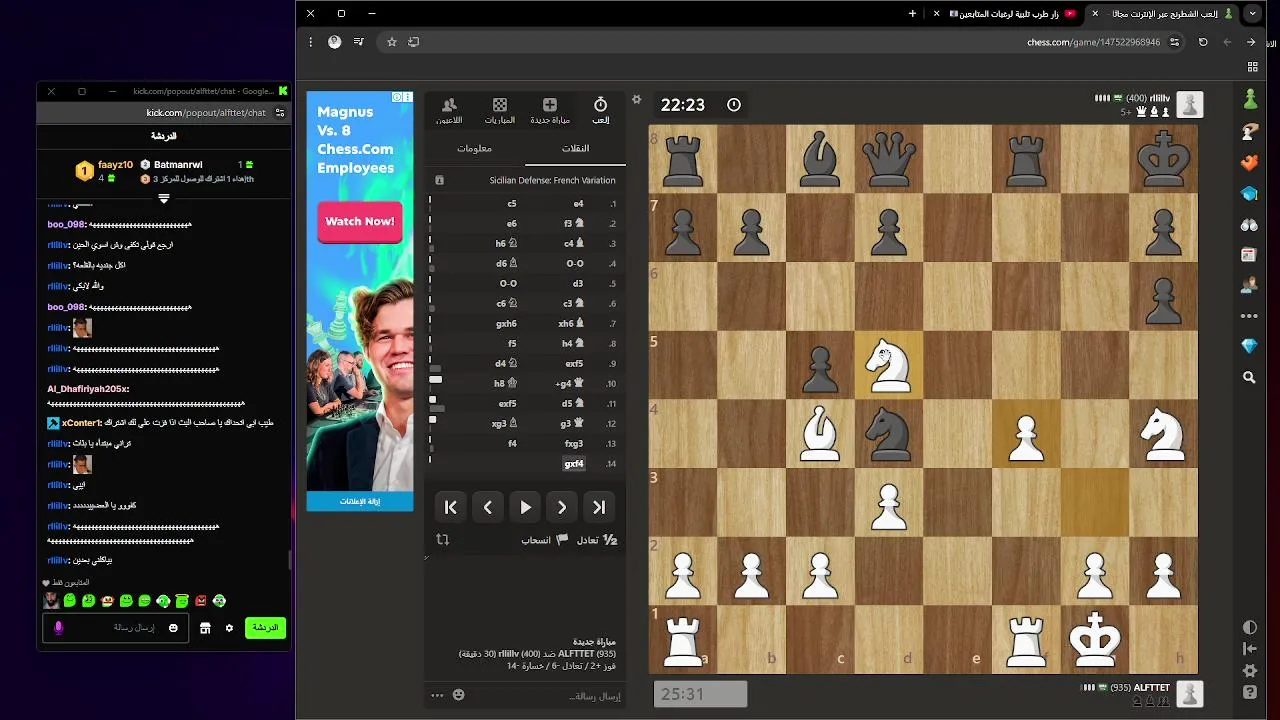Click the white knight on d5
Screen dimensions: 1280x720
[x=889, y=364]
